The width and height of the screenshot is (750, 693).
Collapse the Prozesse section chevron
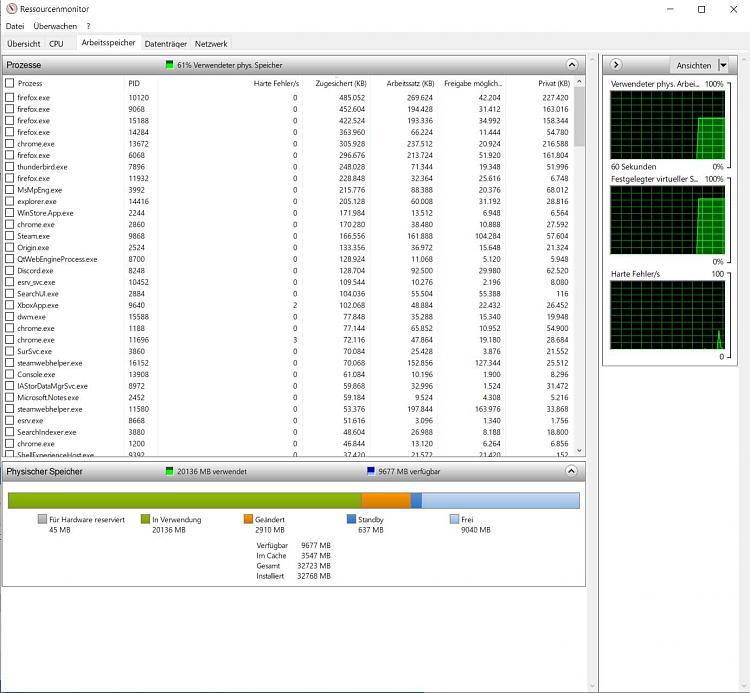coord(570,64)
